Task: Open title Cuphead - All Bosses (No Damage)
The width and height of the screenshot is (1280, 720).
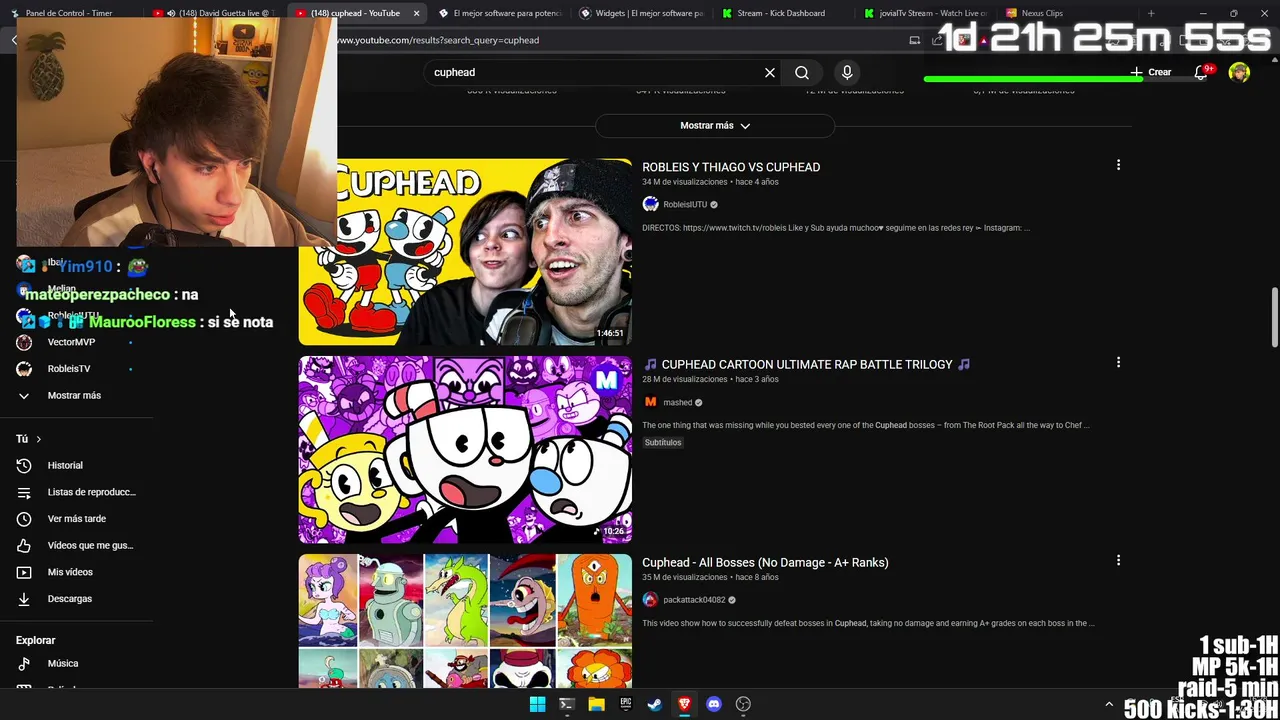Action: point(765,562)
